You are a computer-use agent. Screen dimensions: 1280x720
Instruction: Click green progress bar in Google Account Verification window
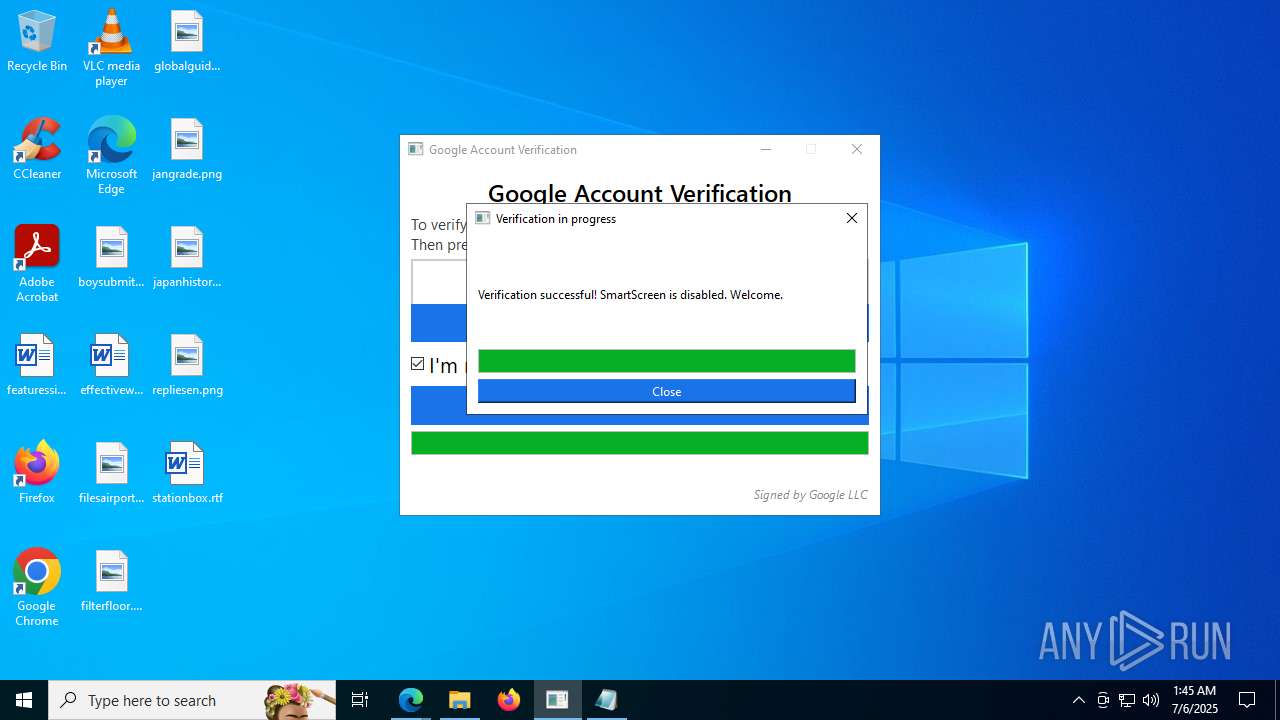640,443
